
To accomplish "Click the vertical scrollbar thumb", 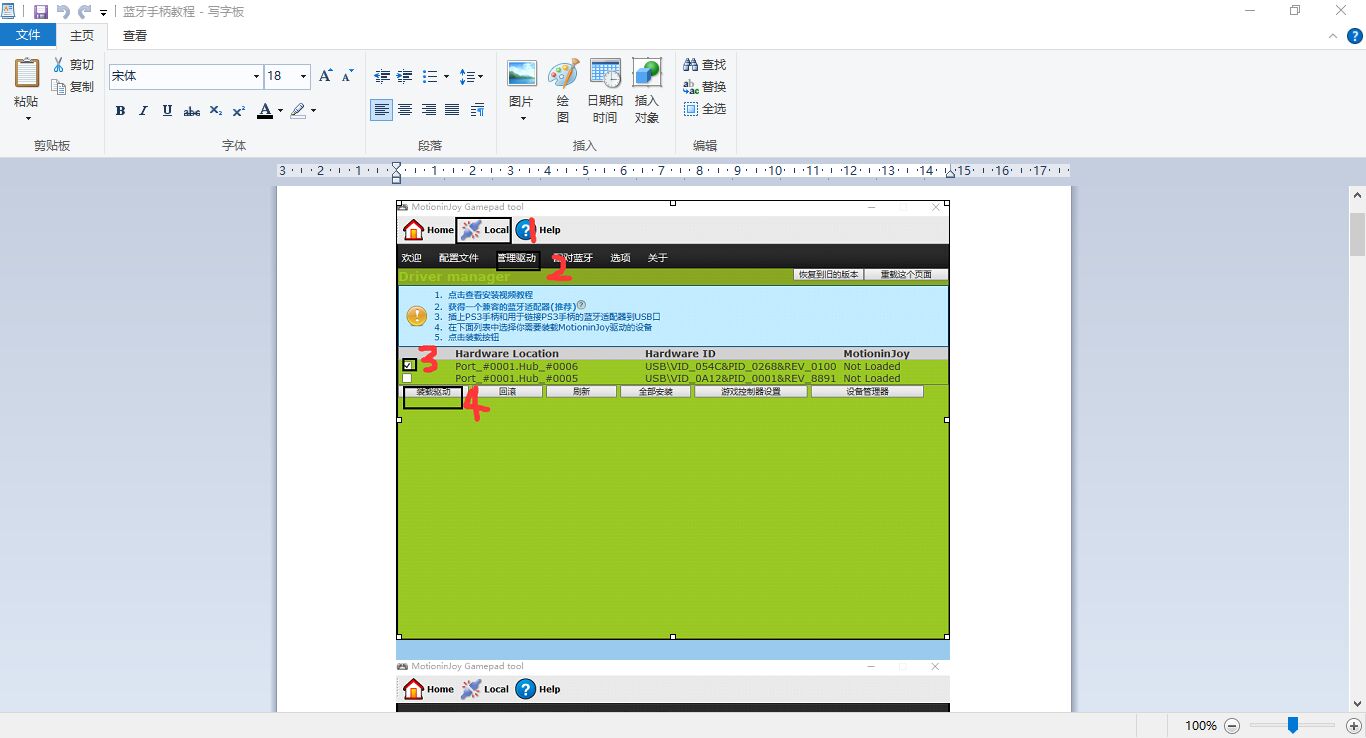I will [x=1357, y=235].
